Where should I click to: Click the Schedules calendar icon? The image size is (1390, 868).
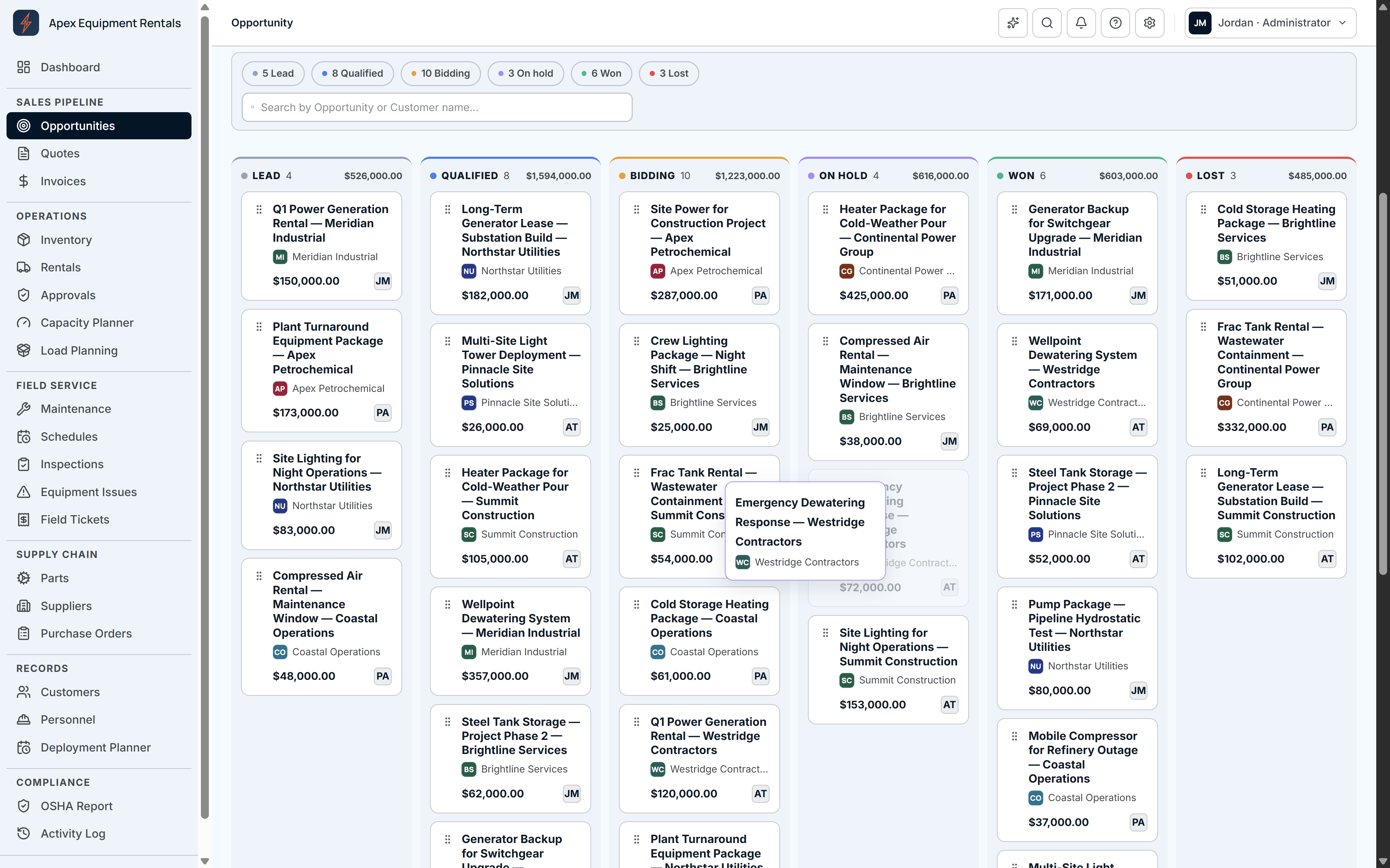[x=24, y=436]
